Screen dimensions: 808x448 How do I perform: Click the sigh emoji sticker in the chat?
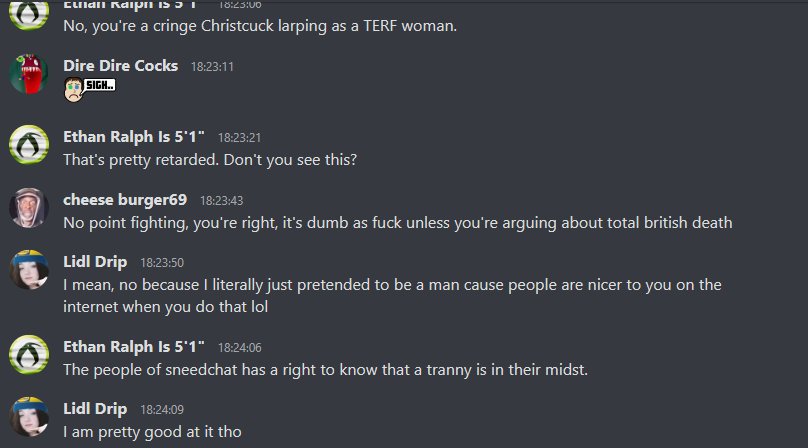89,88
